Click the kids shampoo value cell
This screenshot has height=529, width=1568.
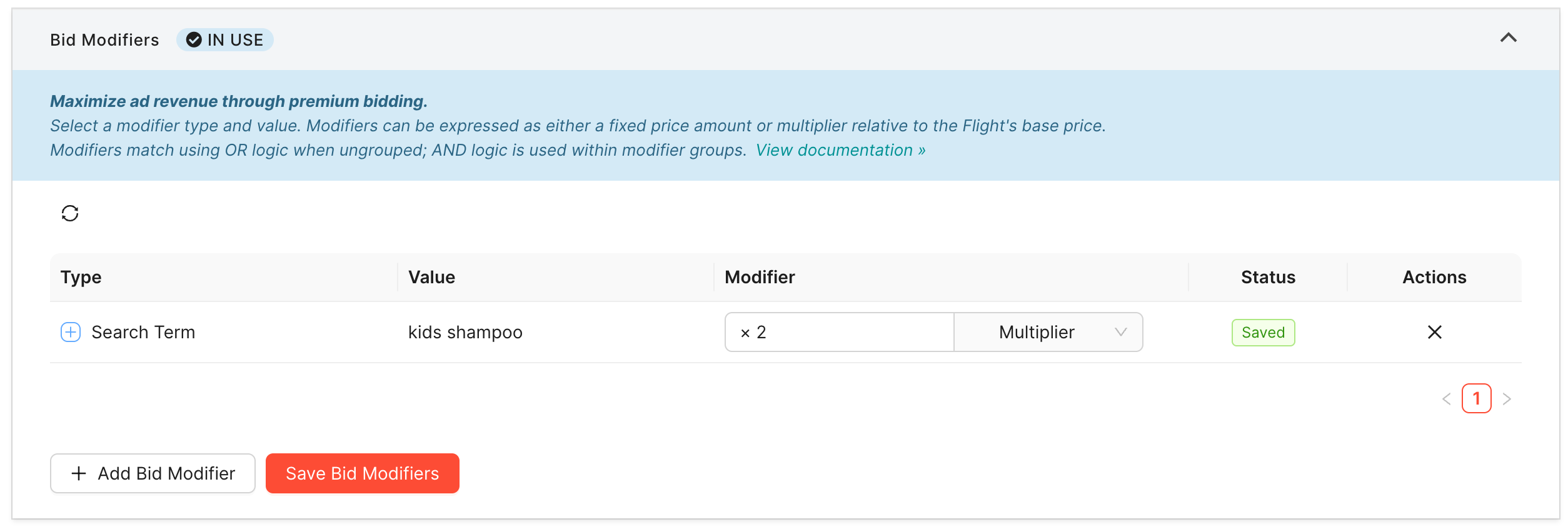(465, 332)
